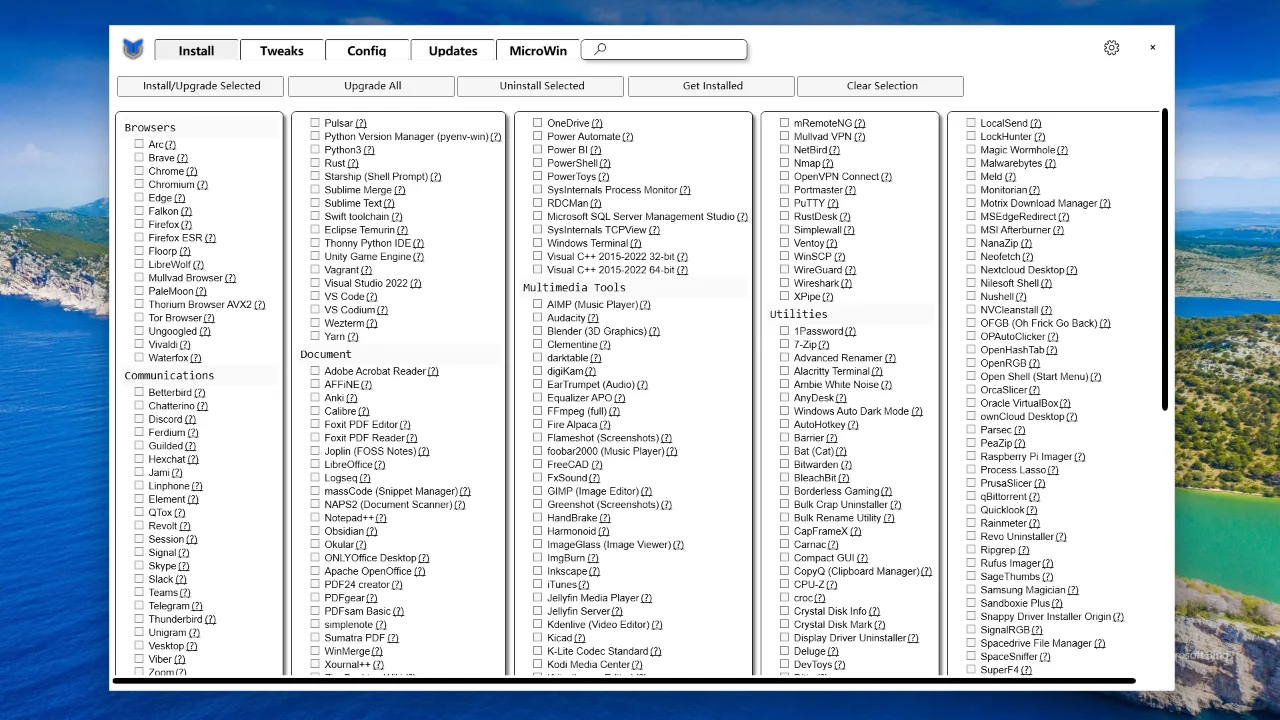
Task: Check the Obsidian checkbox
Action: click(315, 531)
